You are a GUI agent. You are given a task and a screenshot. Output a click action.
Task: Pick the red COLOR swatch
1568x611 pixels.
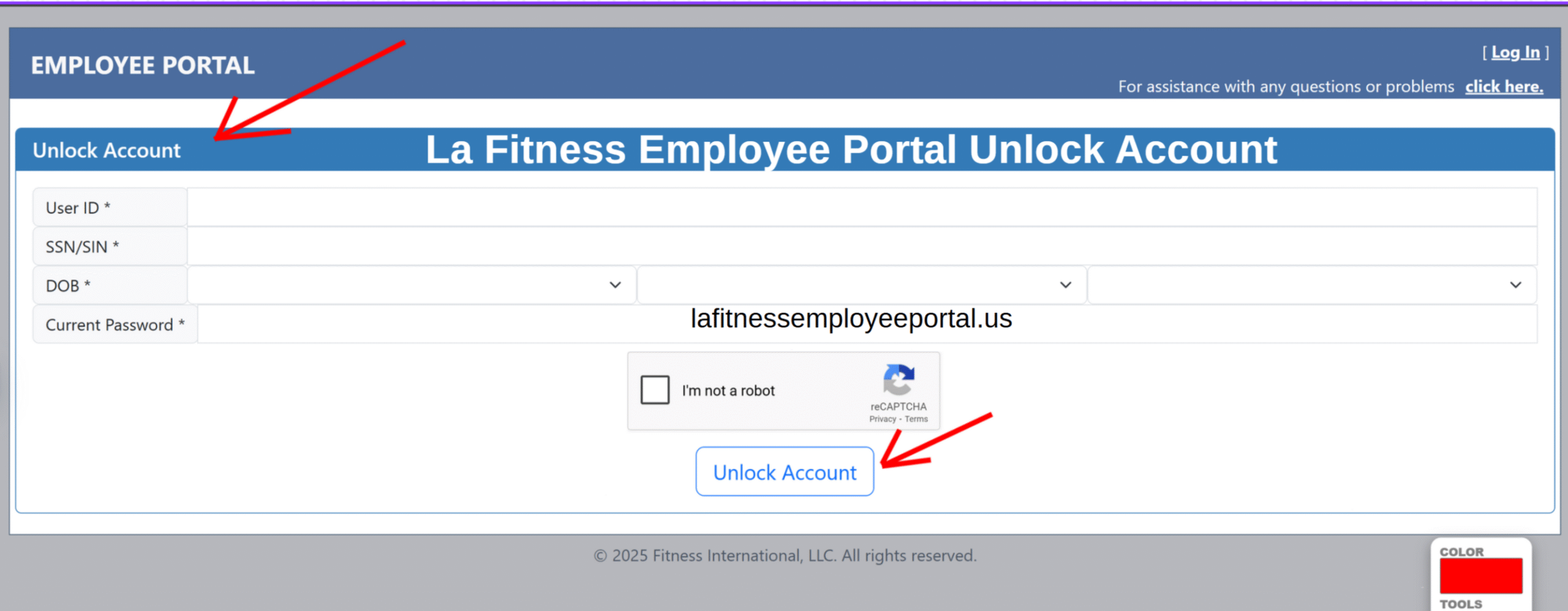1480,575
